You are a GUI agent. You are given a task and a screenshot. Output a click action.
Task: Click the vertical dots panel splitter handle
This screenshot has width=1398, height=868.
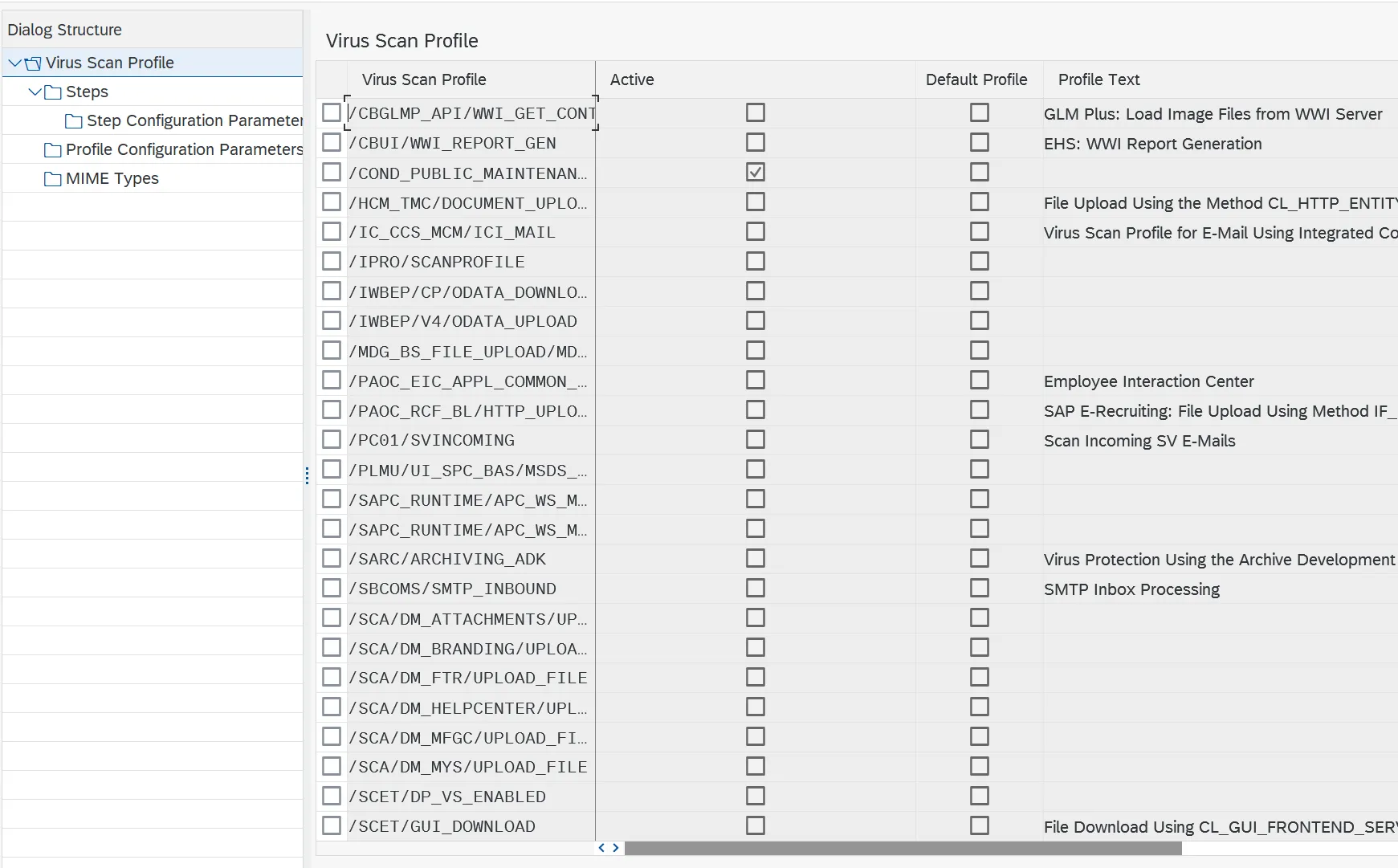click(307, 476)
